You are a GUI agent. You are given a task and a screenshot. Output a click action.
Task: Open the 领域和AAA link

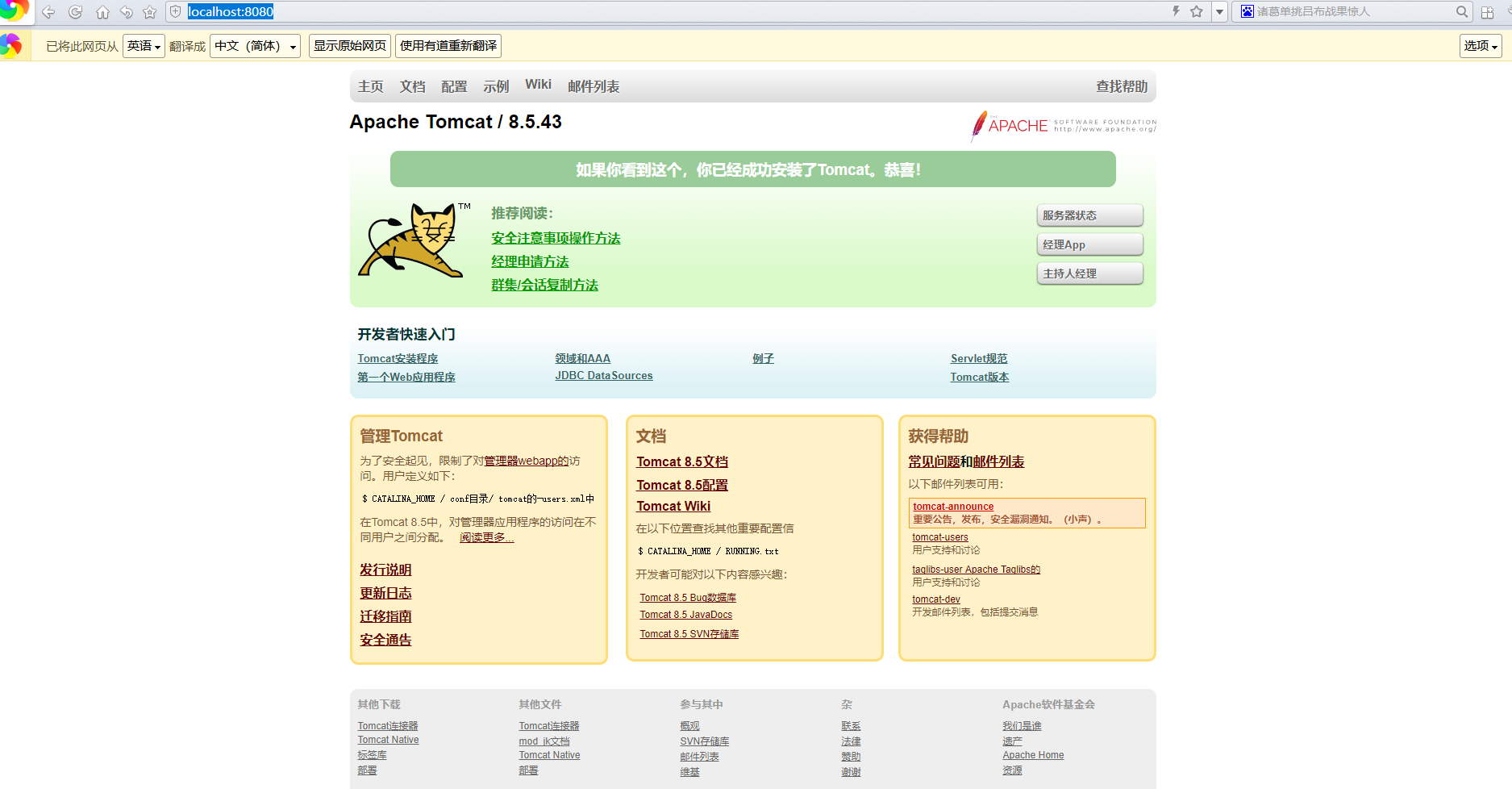click(x=582, y=358)
